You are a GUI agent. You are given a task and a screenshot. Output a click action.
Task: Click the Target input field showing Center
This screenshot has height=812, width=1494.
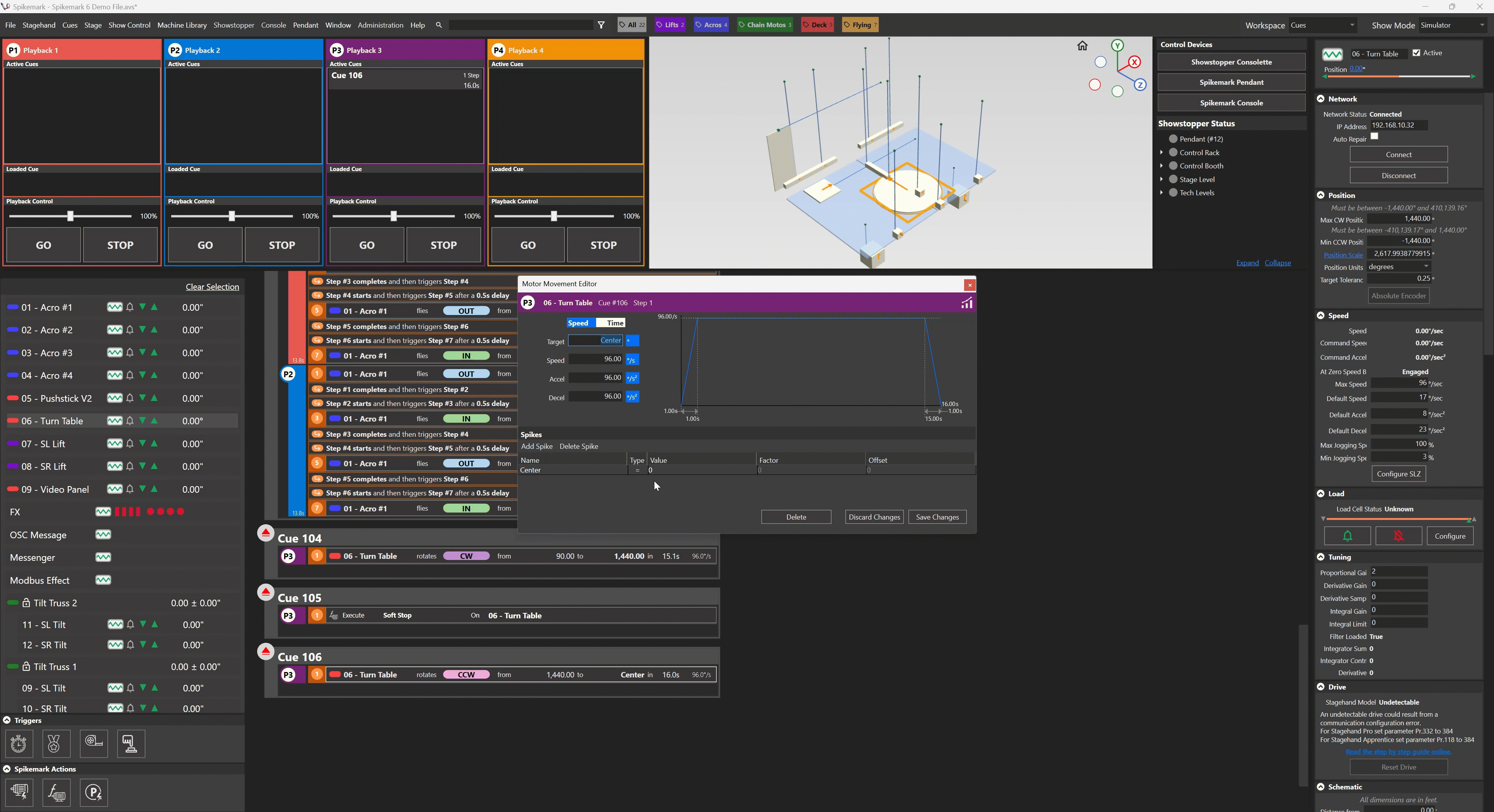596,340
